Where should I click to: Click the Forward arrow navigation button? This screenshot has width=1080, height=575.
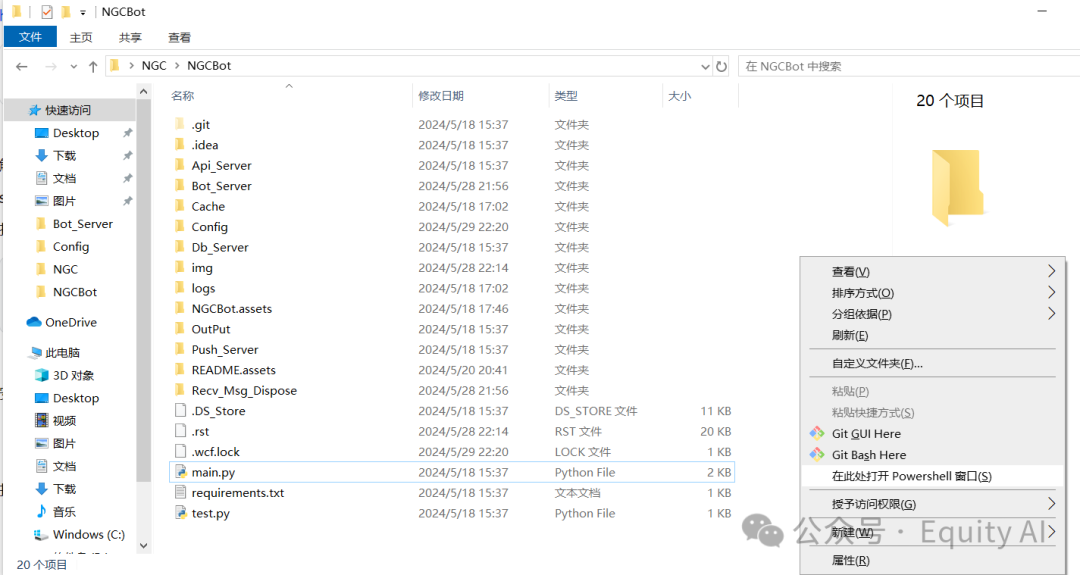[50, 67]
